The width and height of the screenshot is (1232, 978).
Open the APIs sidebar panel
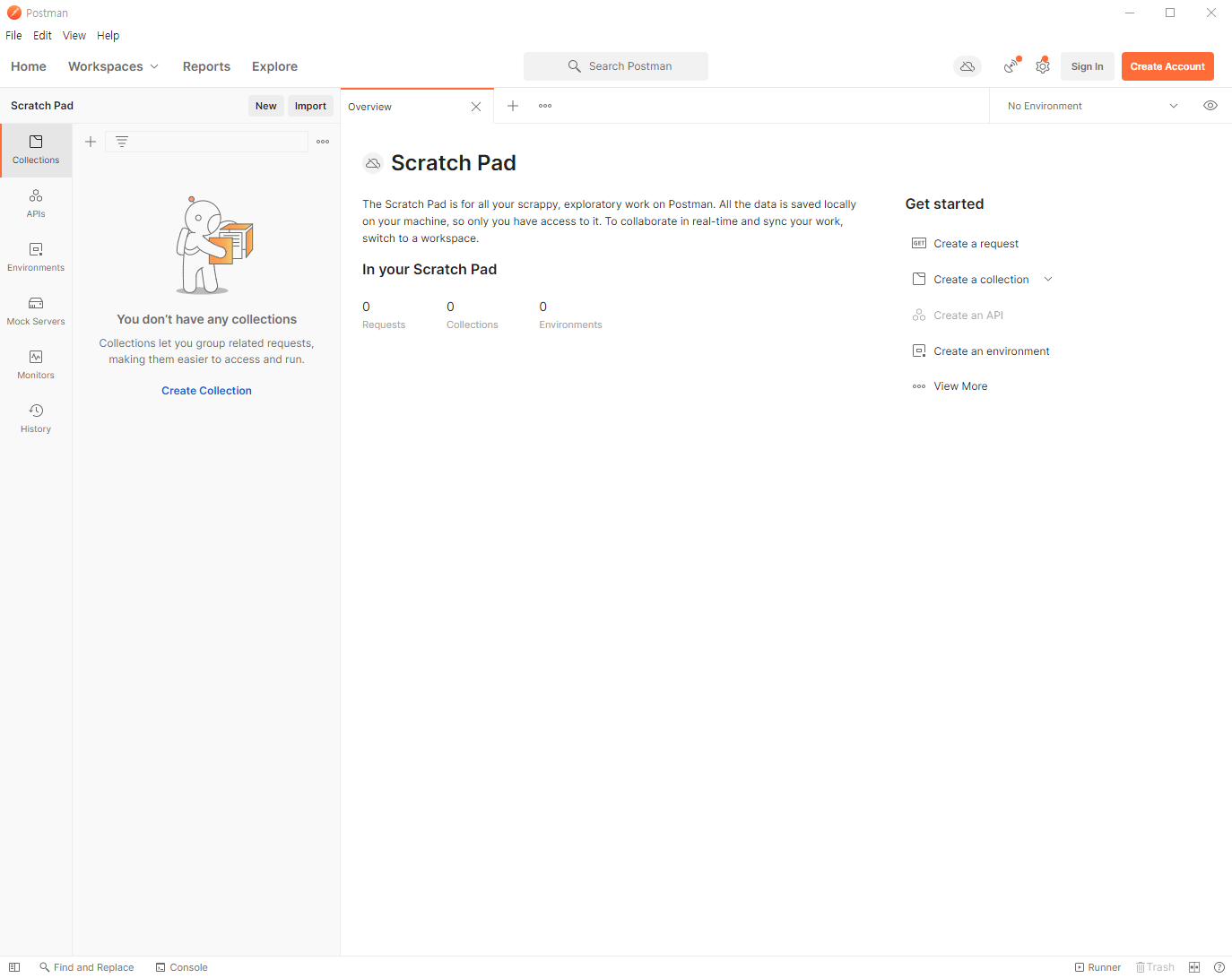pyautogui.click(x=36, y=203)
